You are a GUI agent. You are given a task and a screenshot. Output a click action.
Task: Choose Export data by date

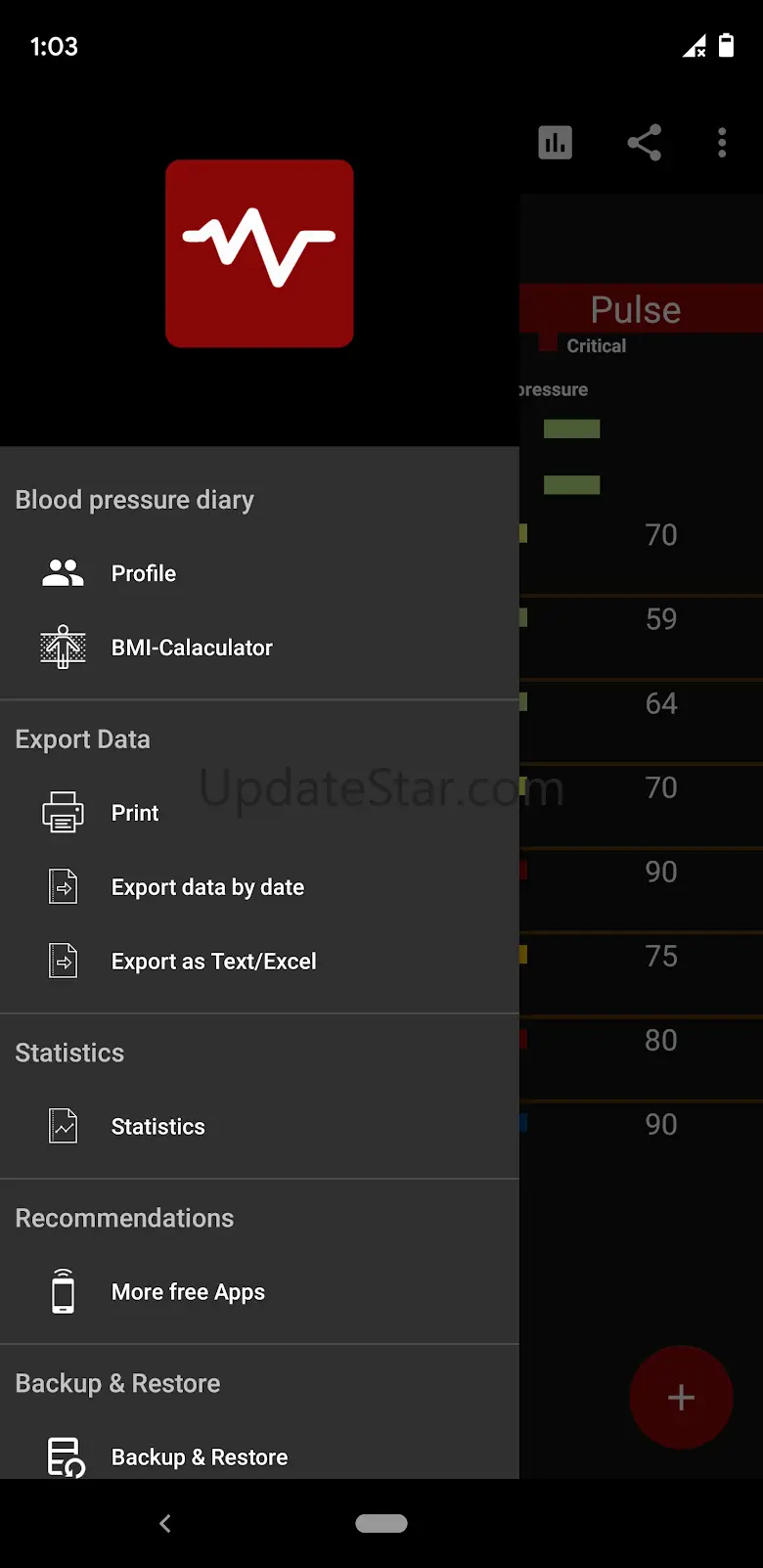pos(207,887)
